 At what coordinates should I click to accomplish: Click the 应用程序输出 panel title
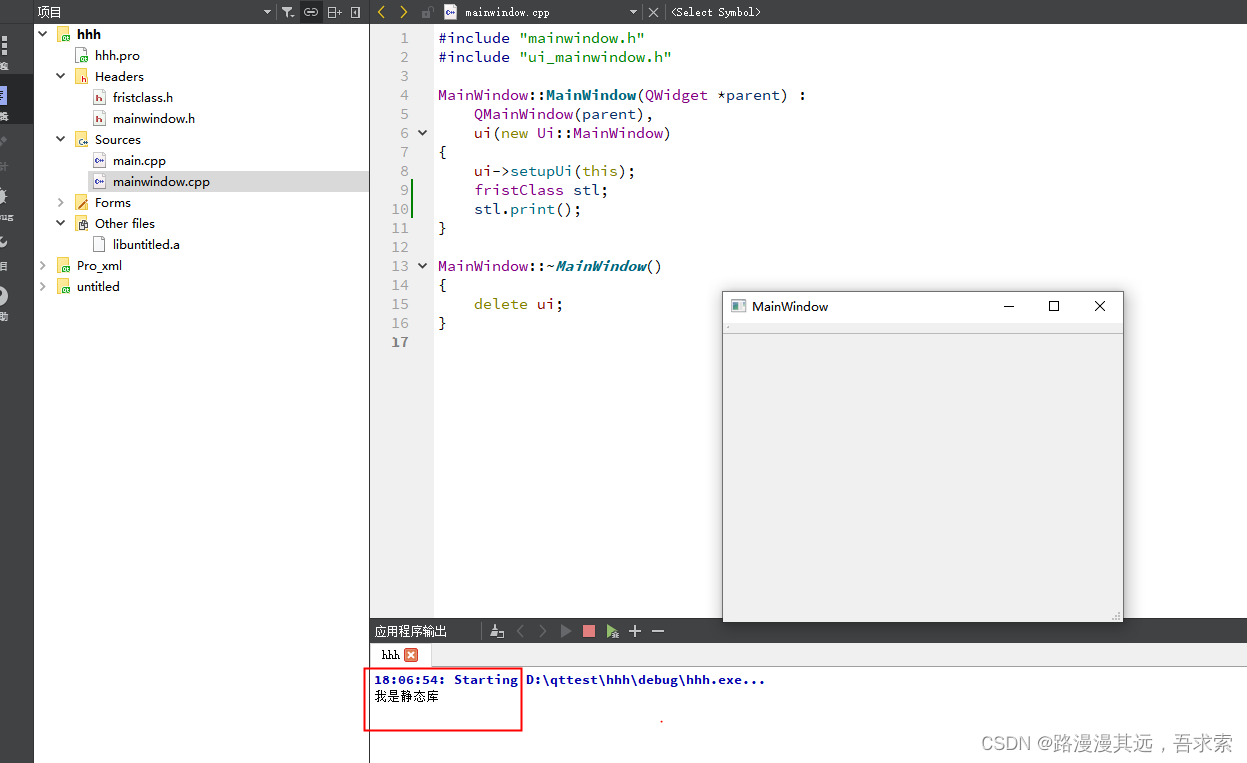(411, 631)
